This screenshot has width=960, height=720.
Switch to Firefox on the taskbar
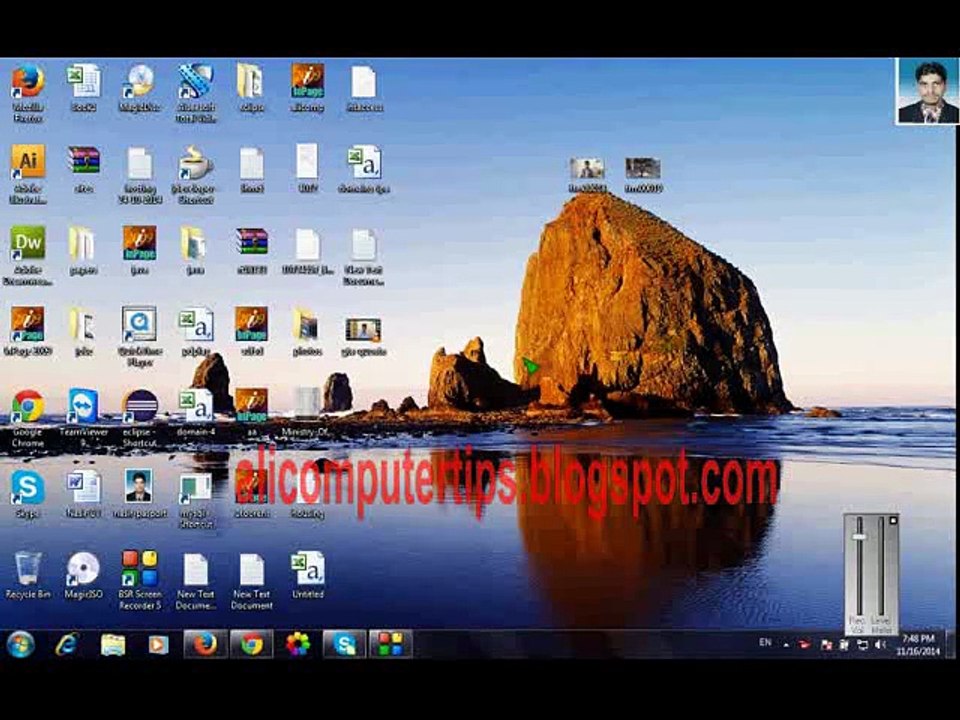pos(205,644)
